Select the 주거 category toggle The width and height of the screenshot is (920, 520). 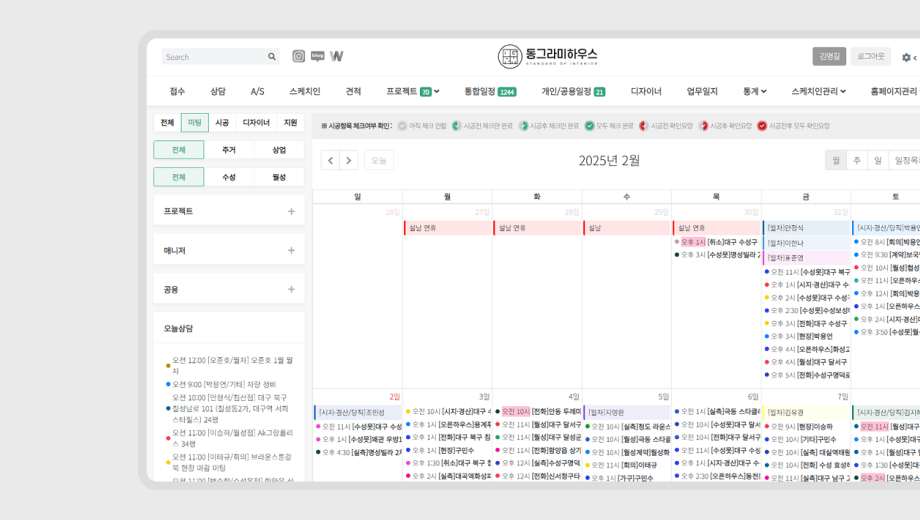click(229, 150)
